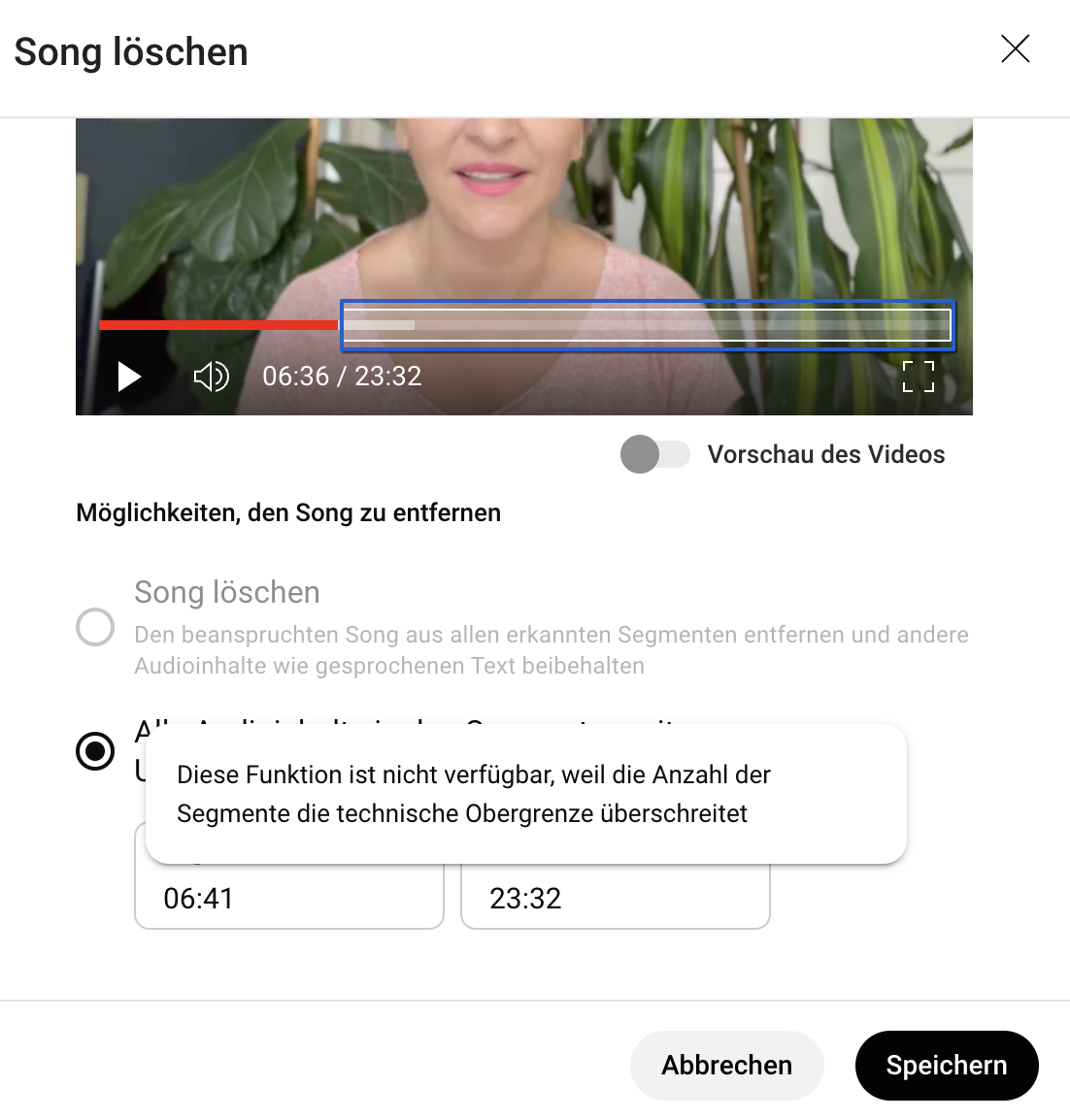The width and height of the screenshot is (1070, 1120).
Task: Play the video preview
Action: [129, 378]
